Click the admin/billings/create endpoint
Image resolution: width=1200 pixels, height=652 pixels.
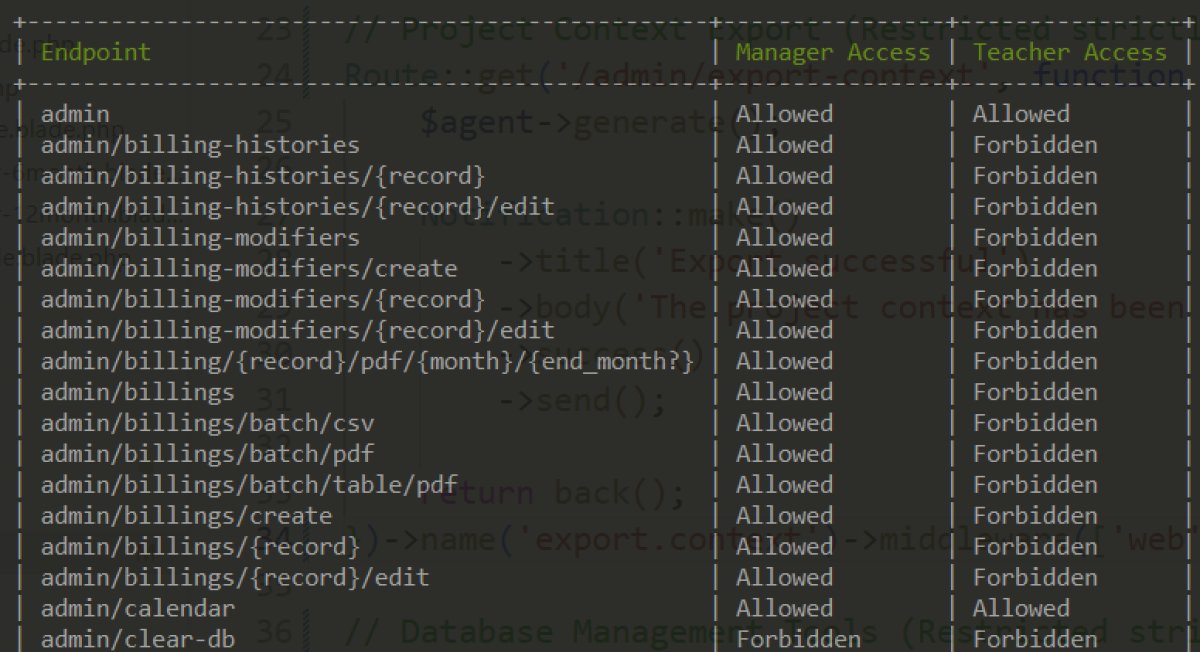(x=186, y=516)
